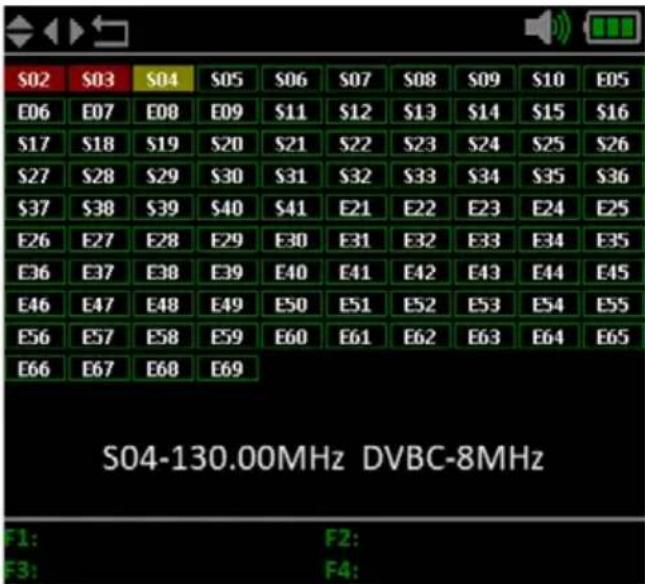Screen dimensions: 645x584
Task: Select channel E68
Action: point(163,368)
